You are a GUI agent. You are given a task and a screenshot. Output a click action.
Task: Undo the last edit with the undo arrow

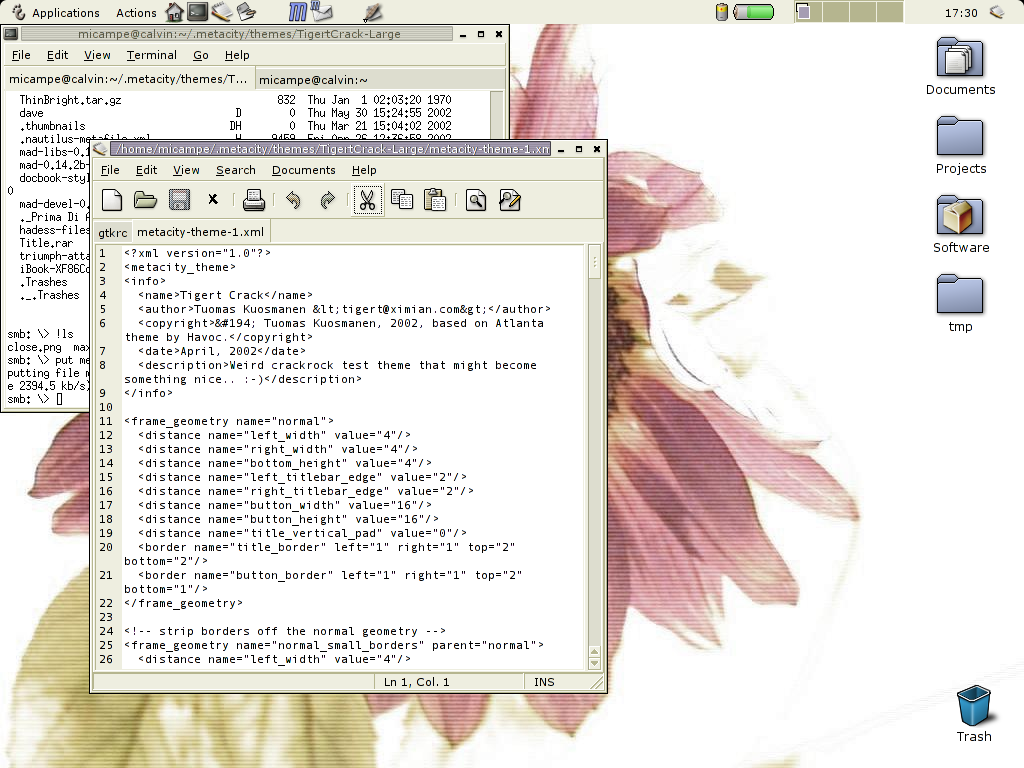coord(293,201)
